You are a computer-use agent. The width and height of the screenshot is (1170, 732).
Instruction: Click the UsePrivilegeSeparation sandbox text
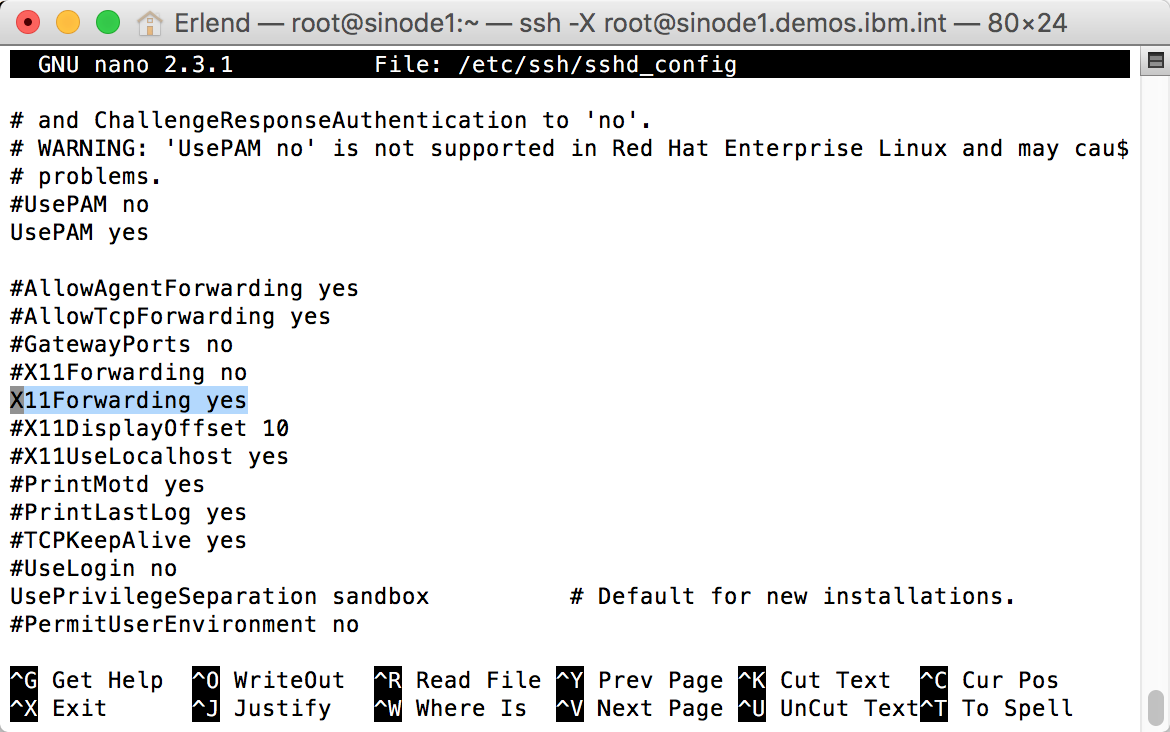click(x=220, y=596)
